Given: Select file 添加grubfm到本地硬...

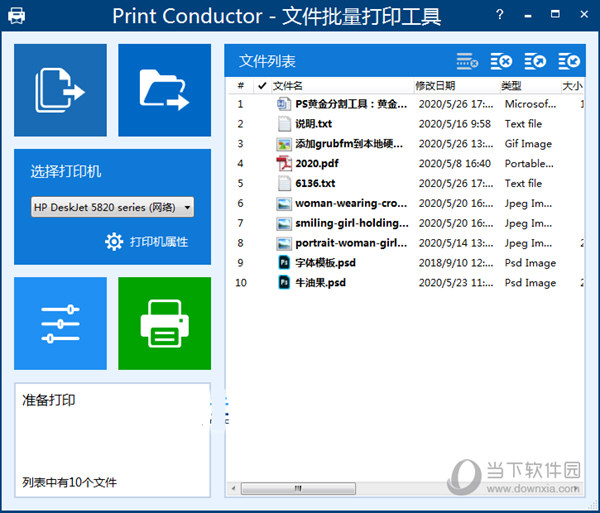Looking at the screenshot, I should [x=349, y=144].
